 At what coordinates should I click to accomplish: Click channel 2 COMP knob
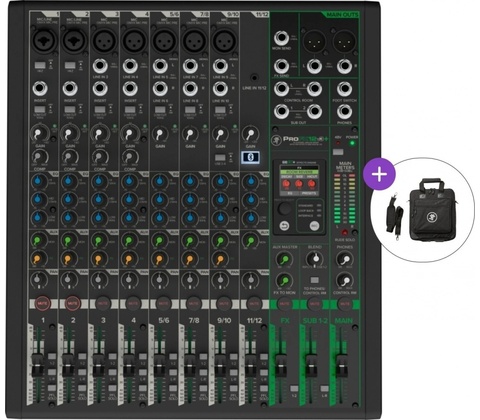tap(69, 156)
